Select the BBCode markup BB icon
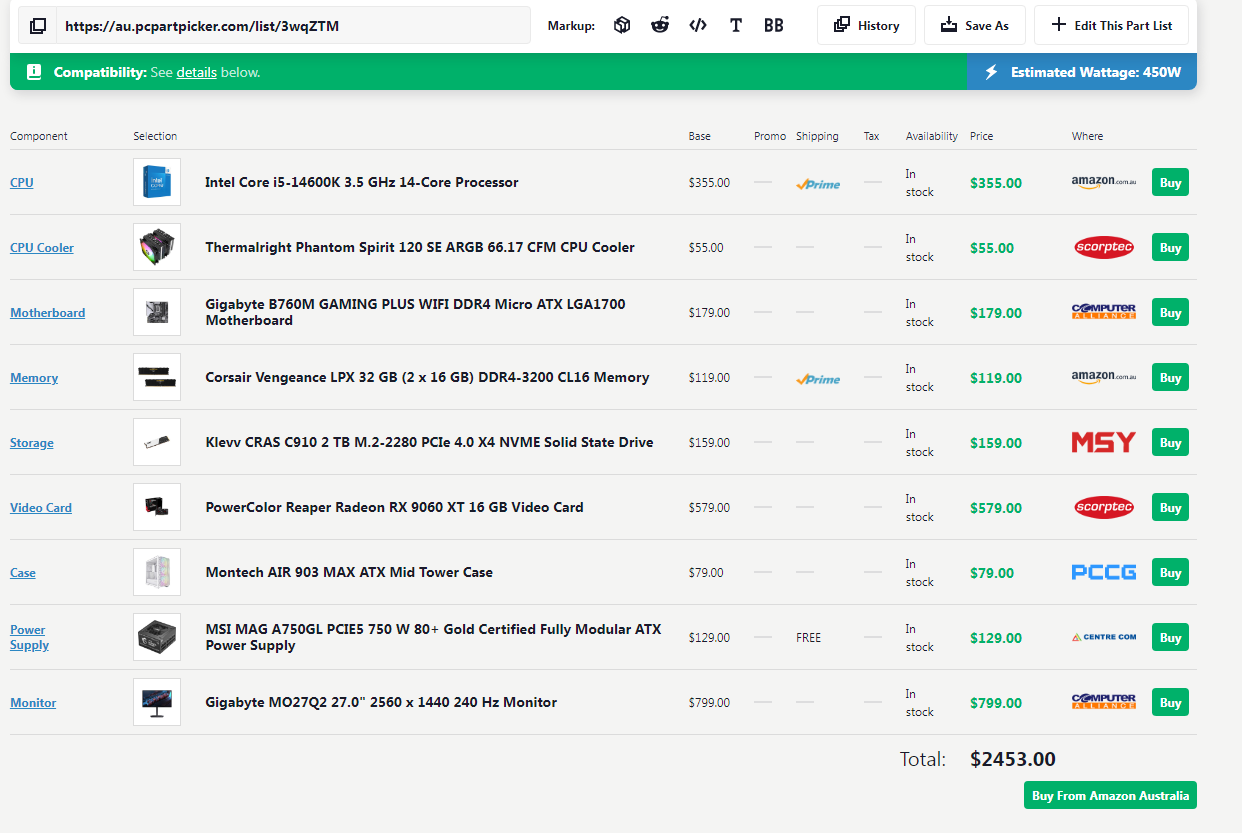The image size is (1242, 833). [x=773, y=26]
